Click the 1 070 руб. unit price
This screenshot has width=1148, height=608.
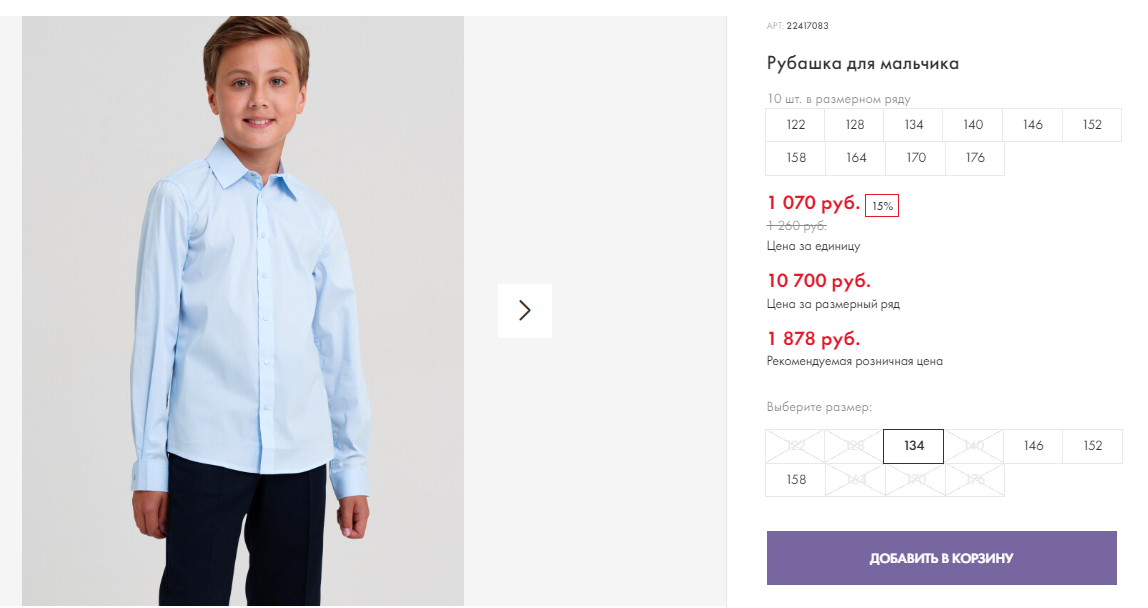pyautogui.click(x=813, y=203)
